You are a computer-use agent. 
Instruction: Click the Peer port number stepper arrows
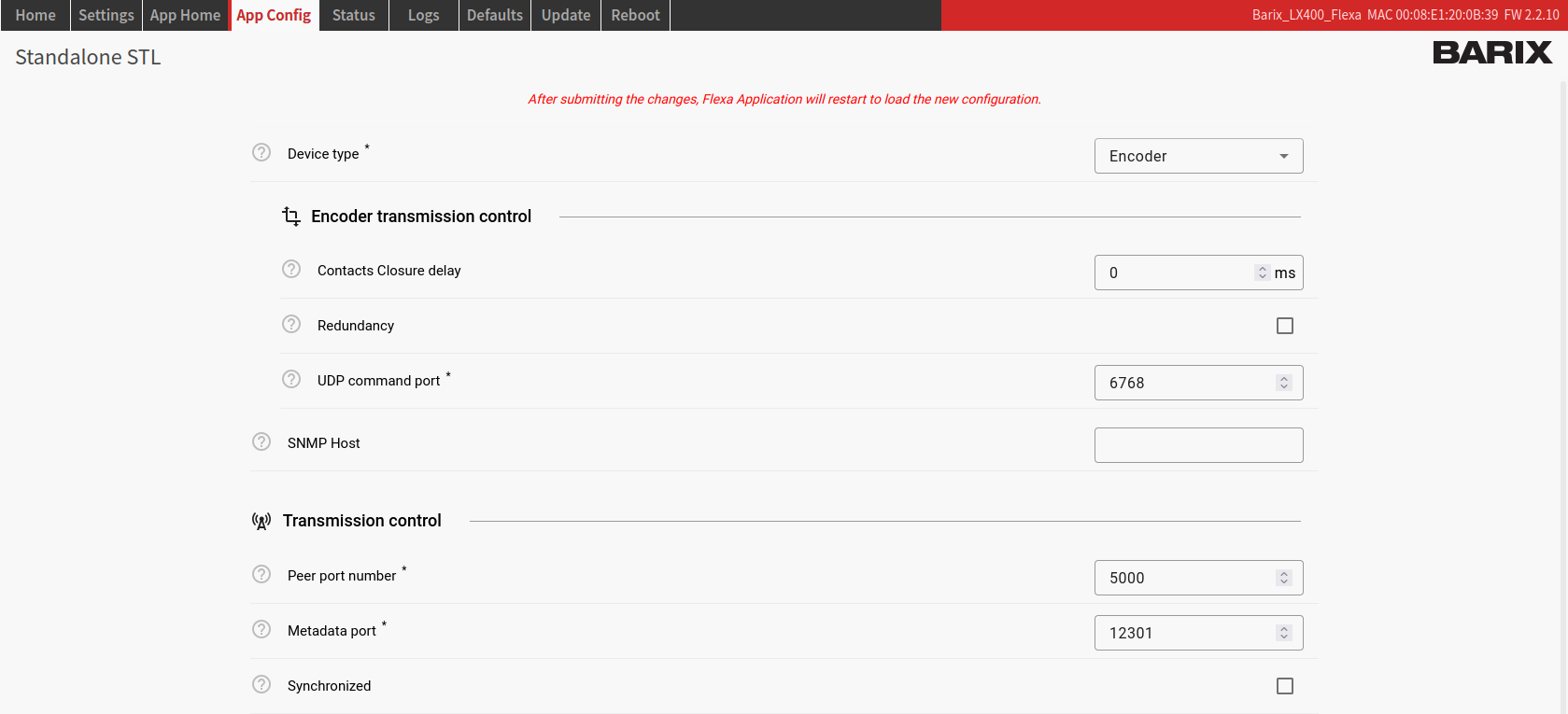pyautogui.click(x=1284, y=578)
